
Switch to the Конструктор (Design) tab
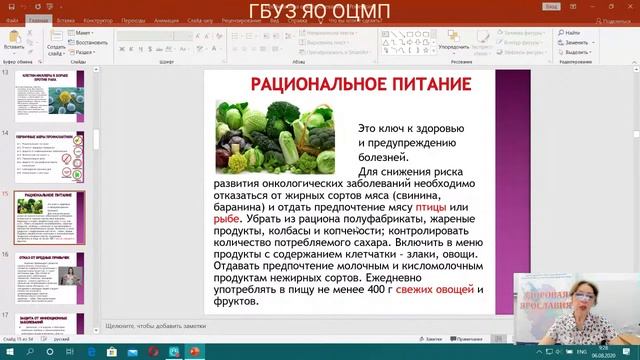tap(98, 20)
